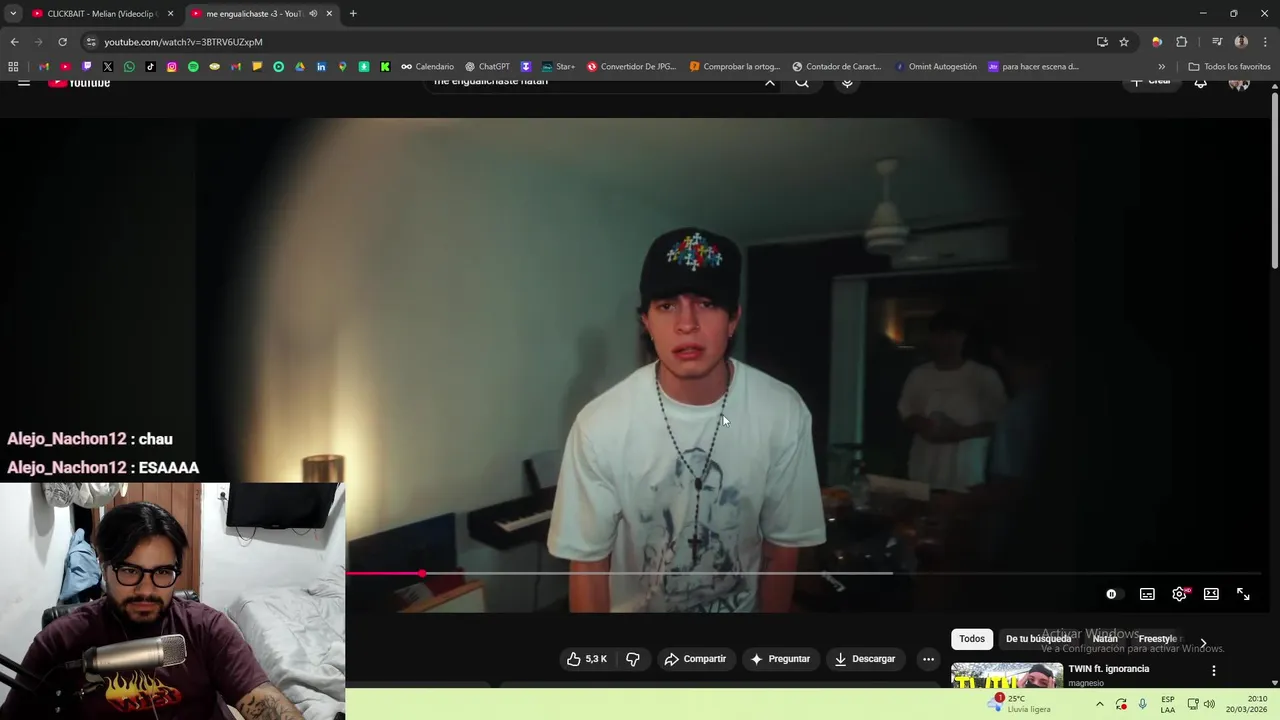Click the Descargar button
1280x720 pixels.
tap(865, 659)
